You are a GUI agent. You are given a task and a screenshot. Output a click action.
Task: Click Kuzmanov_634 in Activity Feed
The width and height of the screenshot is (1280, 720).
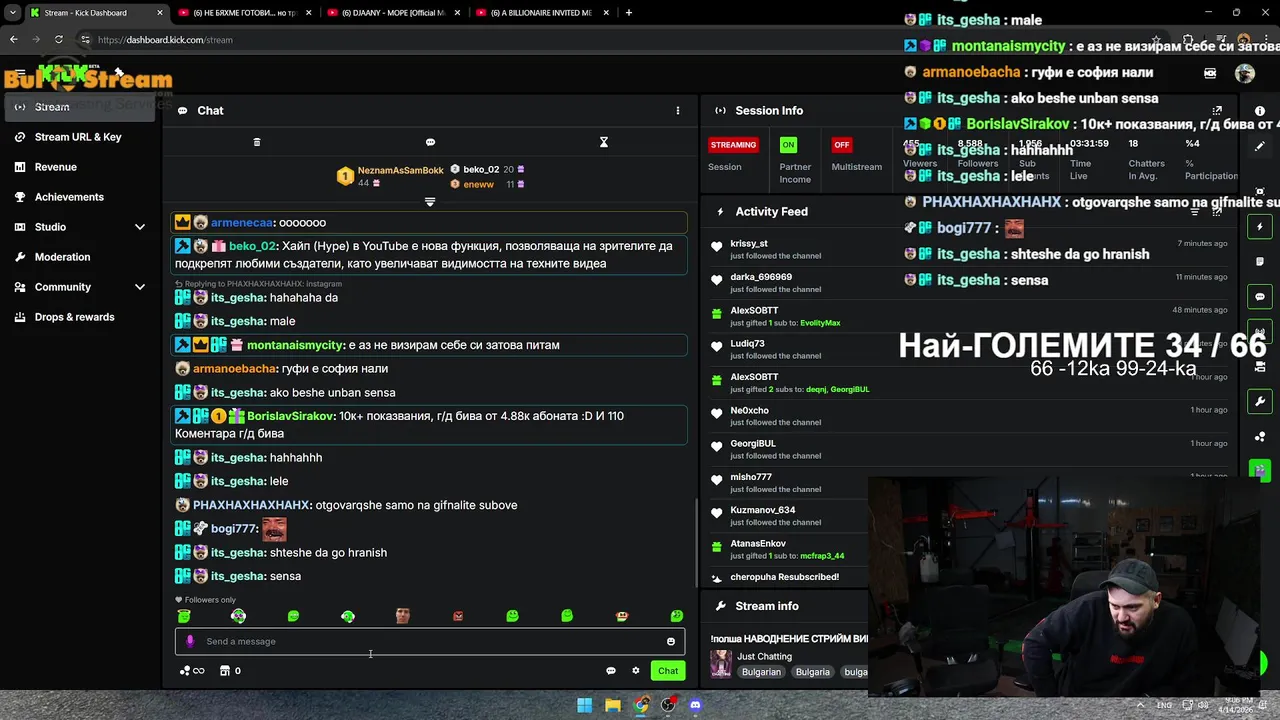(763, 510)
